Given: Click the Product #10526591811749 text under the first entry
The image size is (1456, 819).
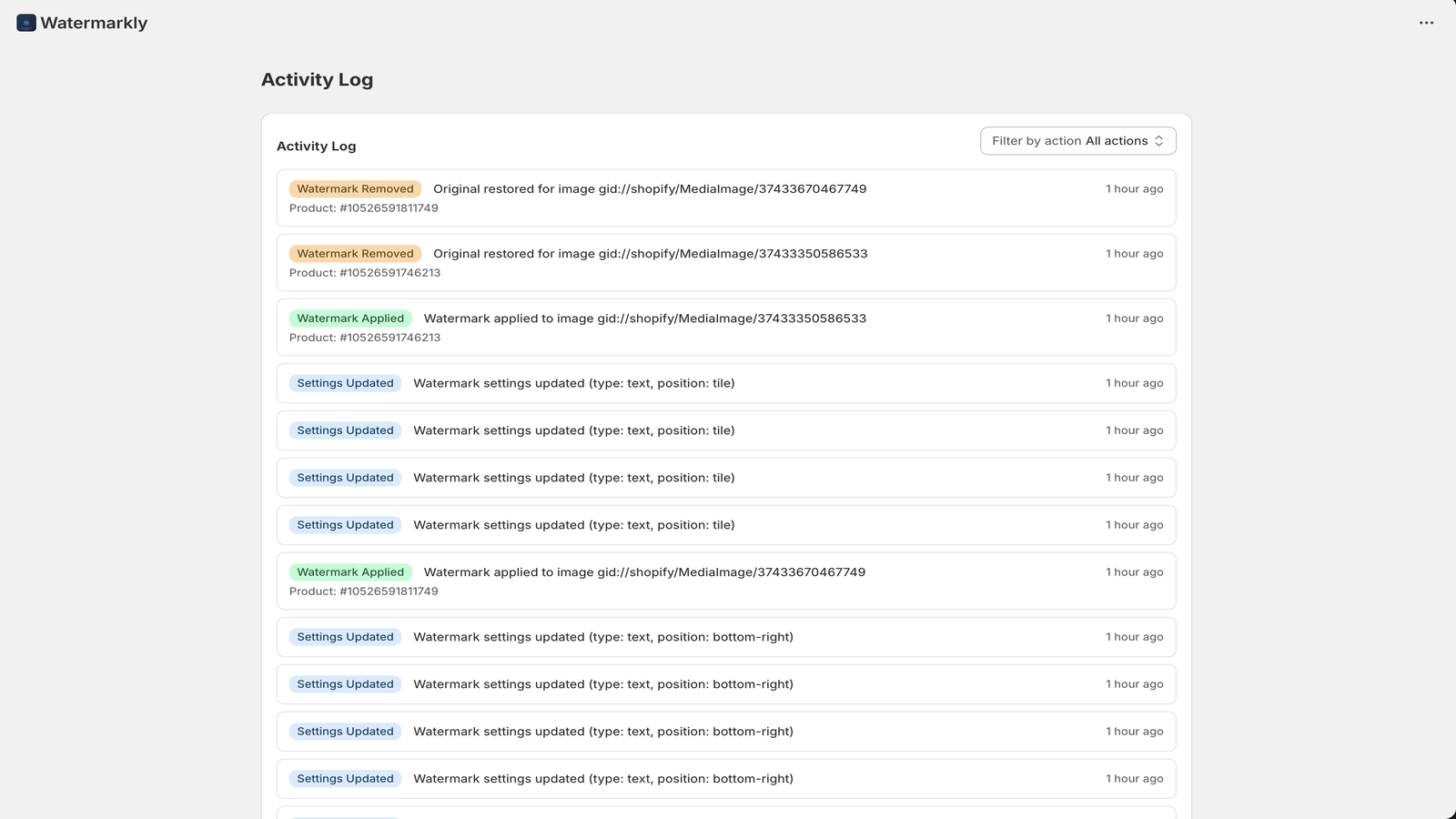Looking at the screenshot, I should pyautogui.click(x=364, y=208).
